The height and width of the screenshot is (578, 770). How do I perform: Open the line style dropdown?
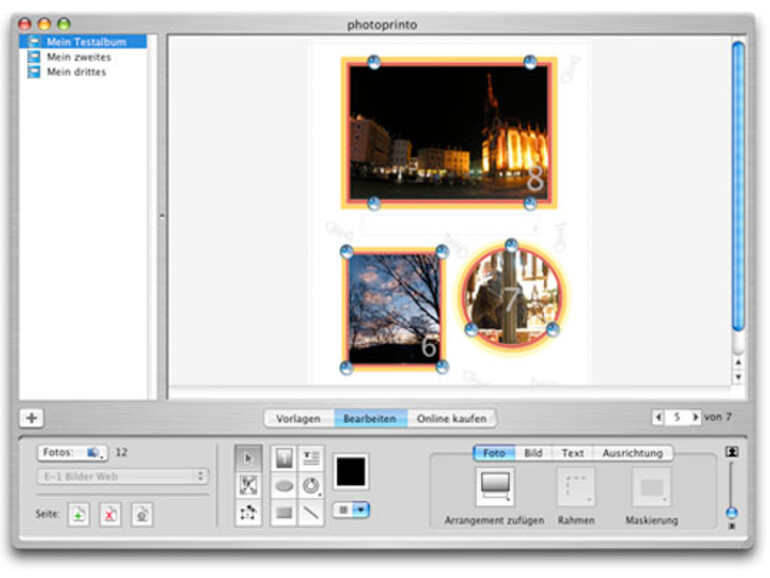point(351,510)
